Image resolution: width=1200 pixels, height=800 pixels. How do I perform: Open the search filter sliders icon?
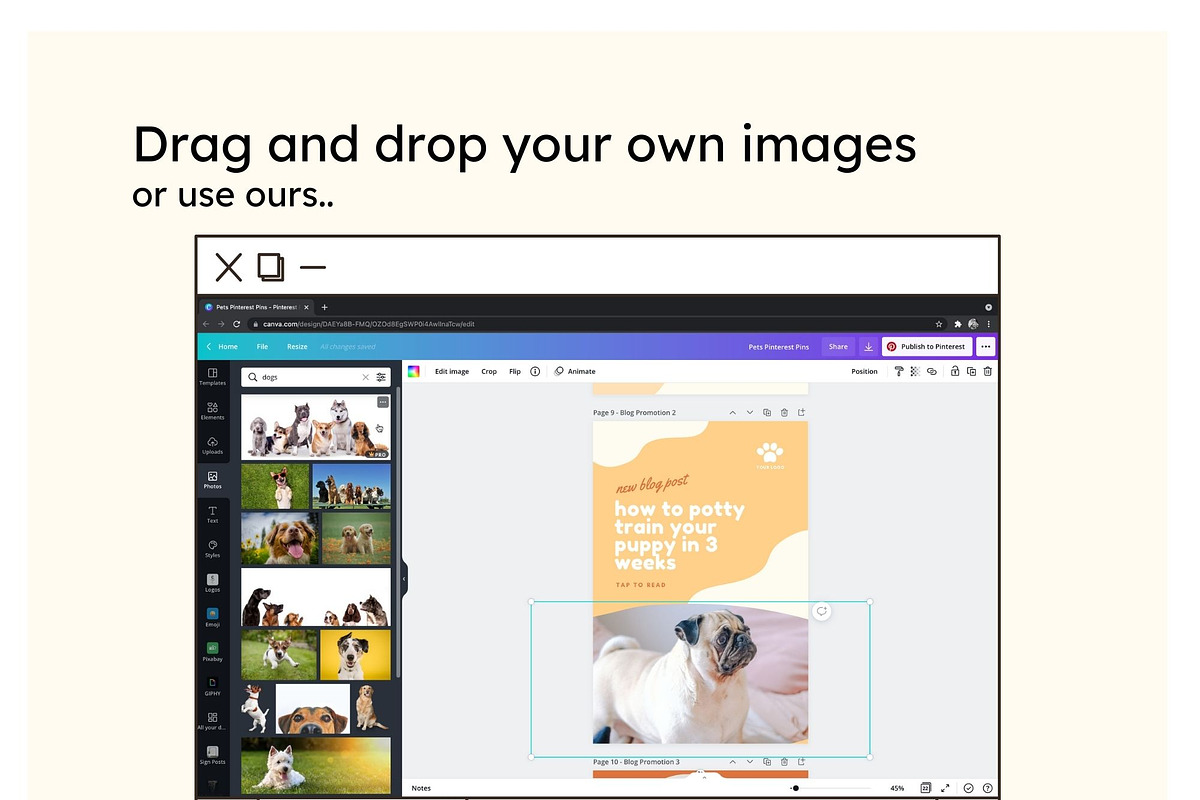click(381, 377)
